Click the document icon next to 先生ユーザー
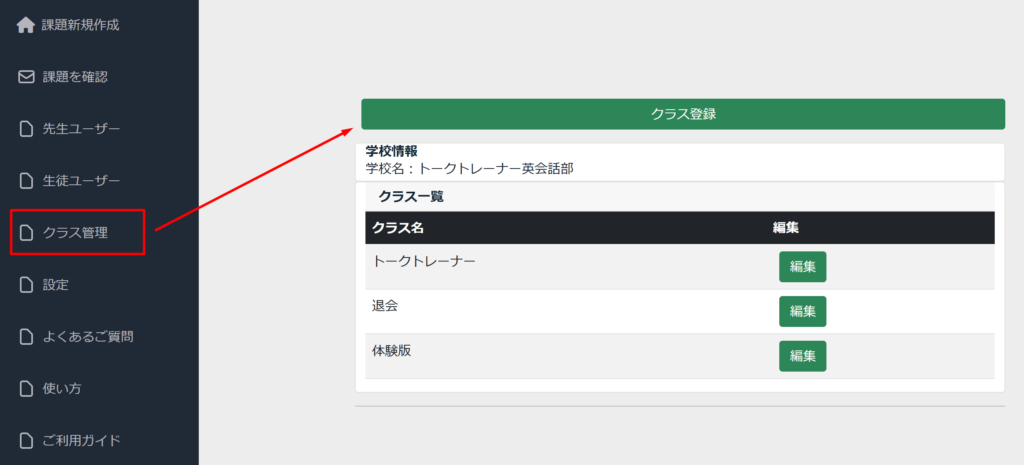1024x465 pixels. (25, 129)
